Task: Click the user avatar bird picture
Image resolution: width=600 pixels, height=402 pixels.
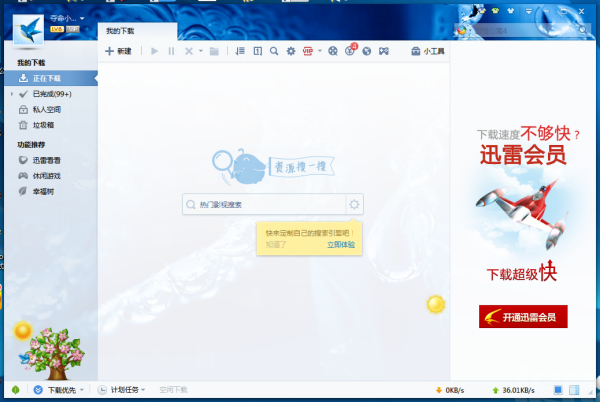Action: 28,30
